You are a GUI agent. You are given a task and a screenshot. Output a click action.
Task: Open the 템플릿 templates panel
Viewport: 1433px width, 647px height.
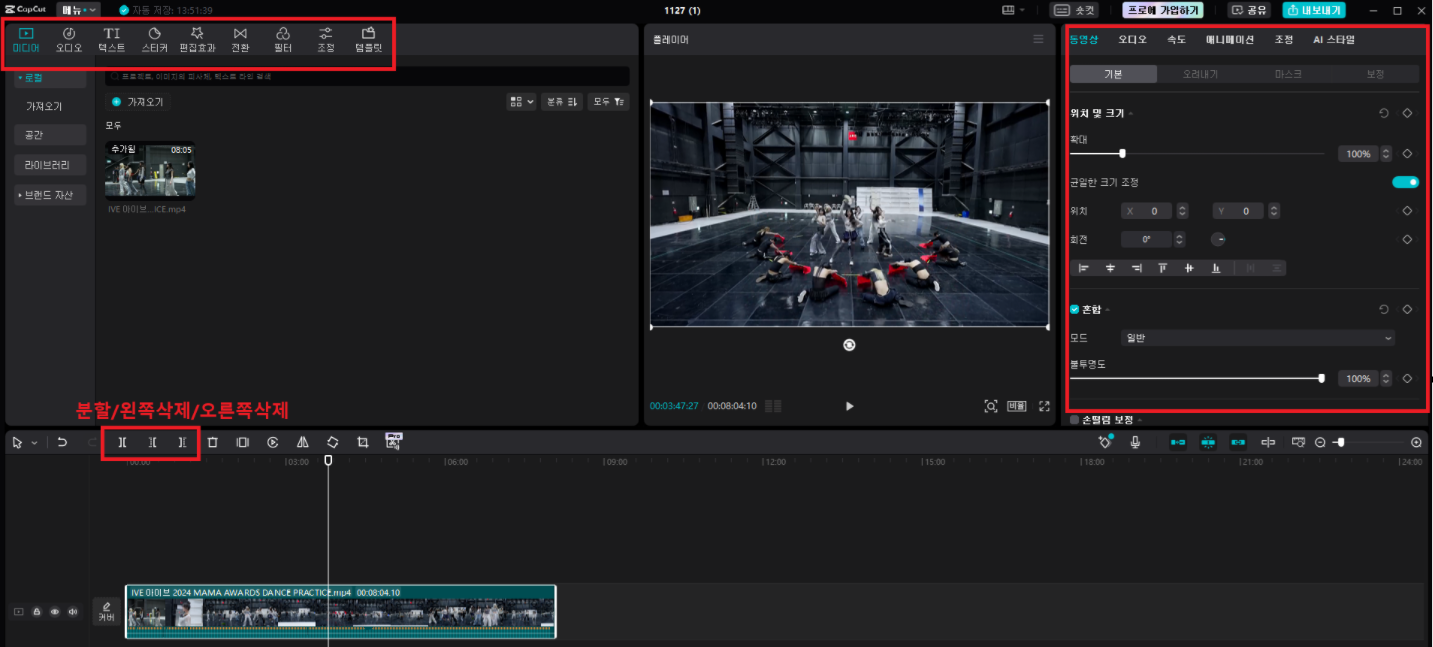[368, 40]
